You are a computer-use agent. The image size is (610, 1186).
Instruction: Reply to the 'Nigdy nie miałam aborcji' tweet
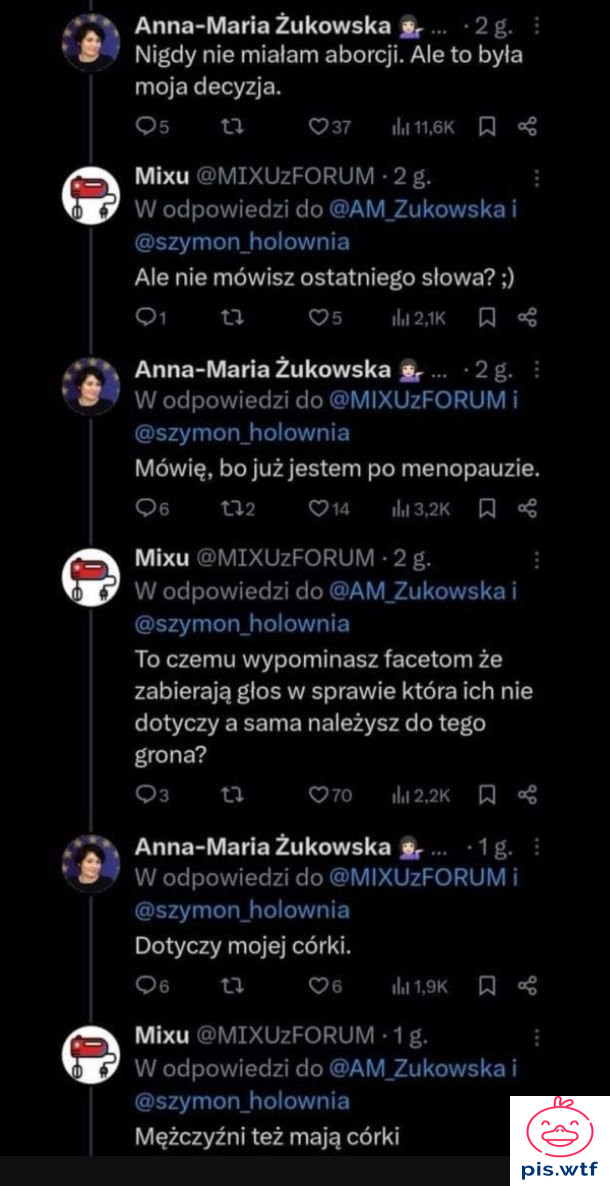tap(145, 127)
